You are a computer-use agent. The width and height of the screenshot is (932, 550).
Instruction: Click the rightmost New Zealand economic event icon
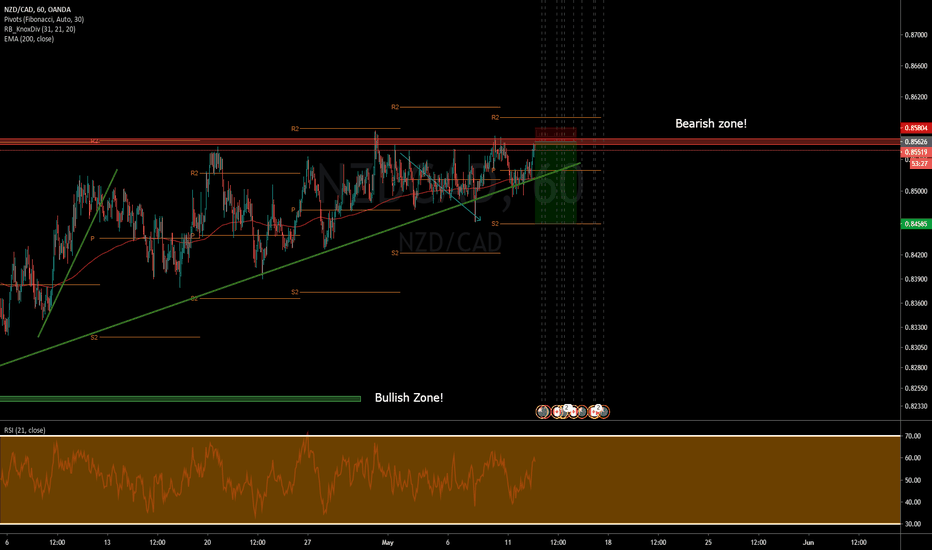coord(603,411)
